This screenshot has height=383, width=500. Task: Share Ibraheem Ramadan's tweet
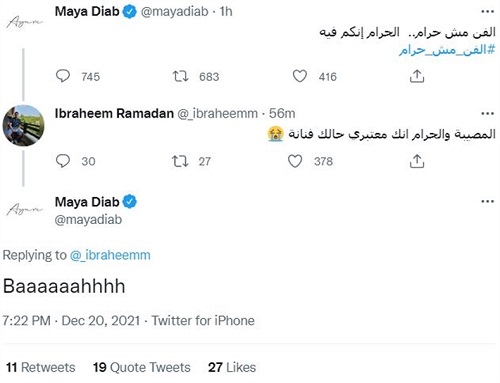pyautogui.click(x=417, y=161)
